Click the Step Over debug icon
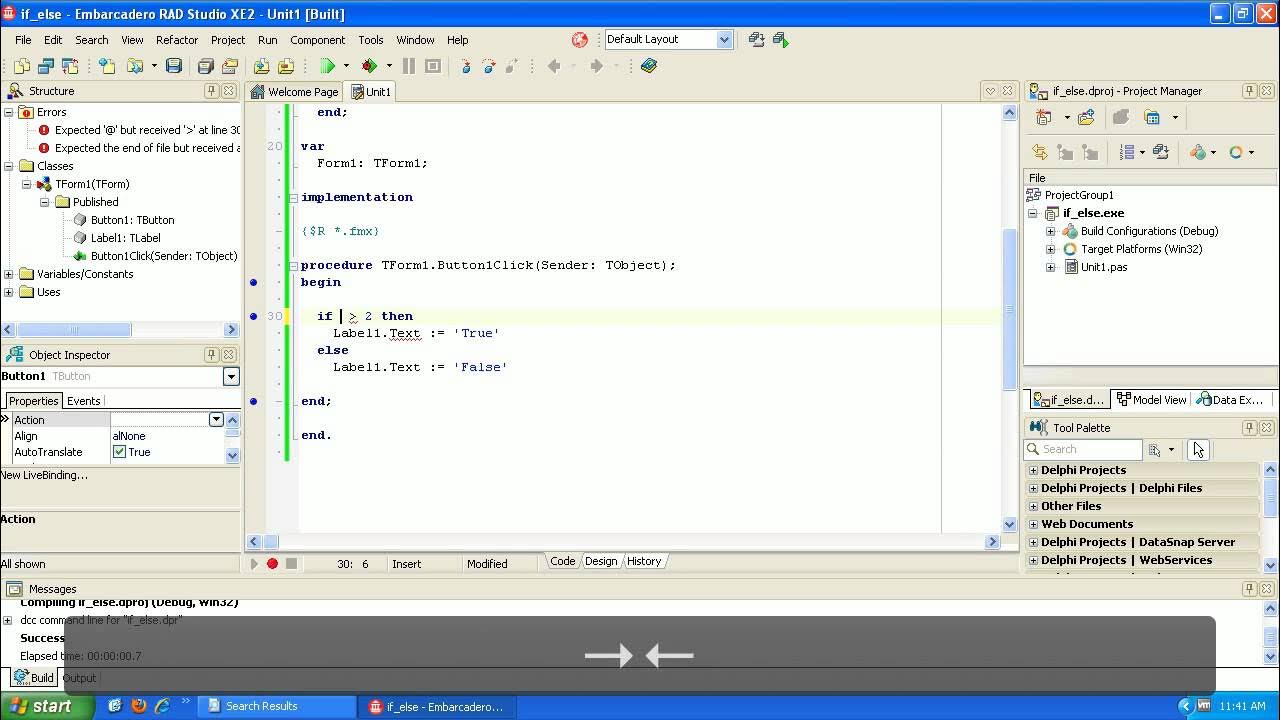The height and width of the screenshot is (720, 1280). pyautogui.click(x=489, y=66)
